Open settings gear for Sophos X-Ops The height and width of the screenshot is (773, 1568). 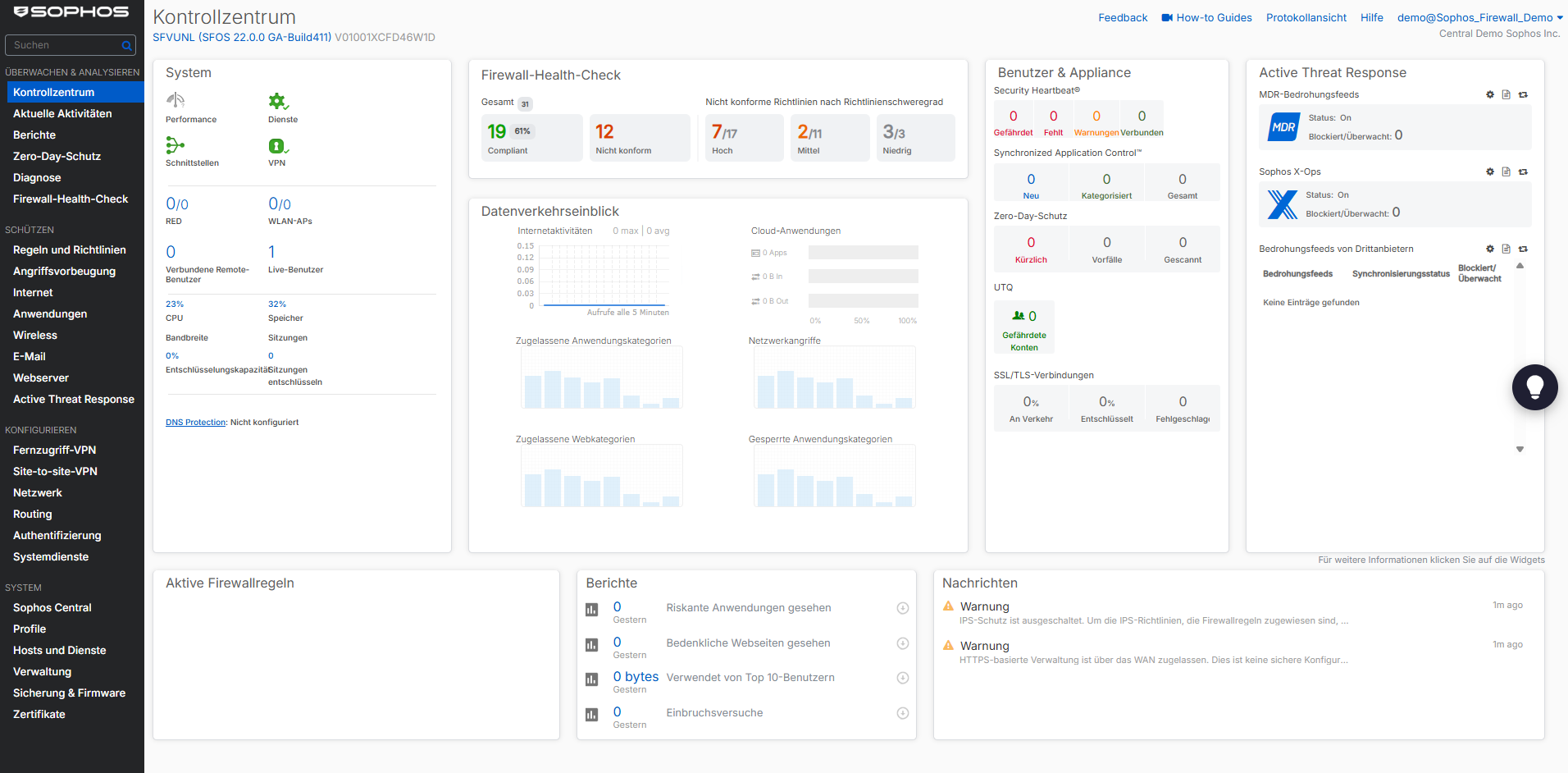click(1490, 172)
